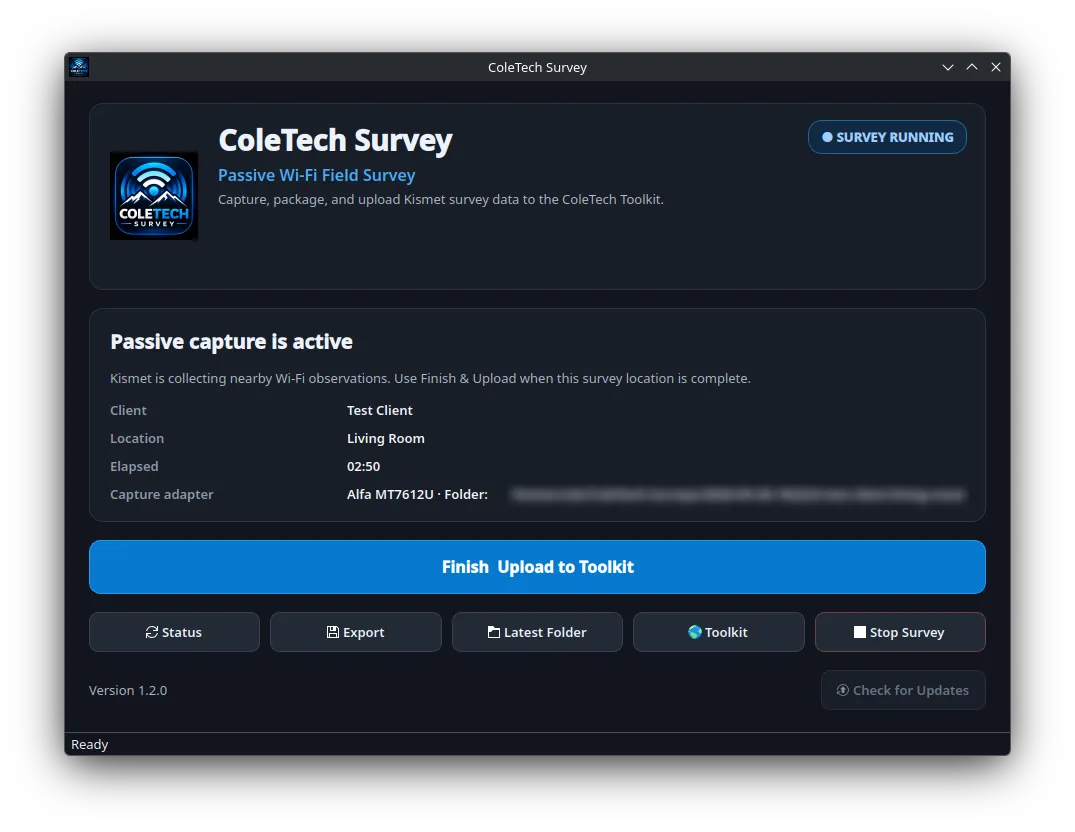Click the 'Ready' status bar text
The width and height of the screenshot is (1075, 832).
90,744
